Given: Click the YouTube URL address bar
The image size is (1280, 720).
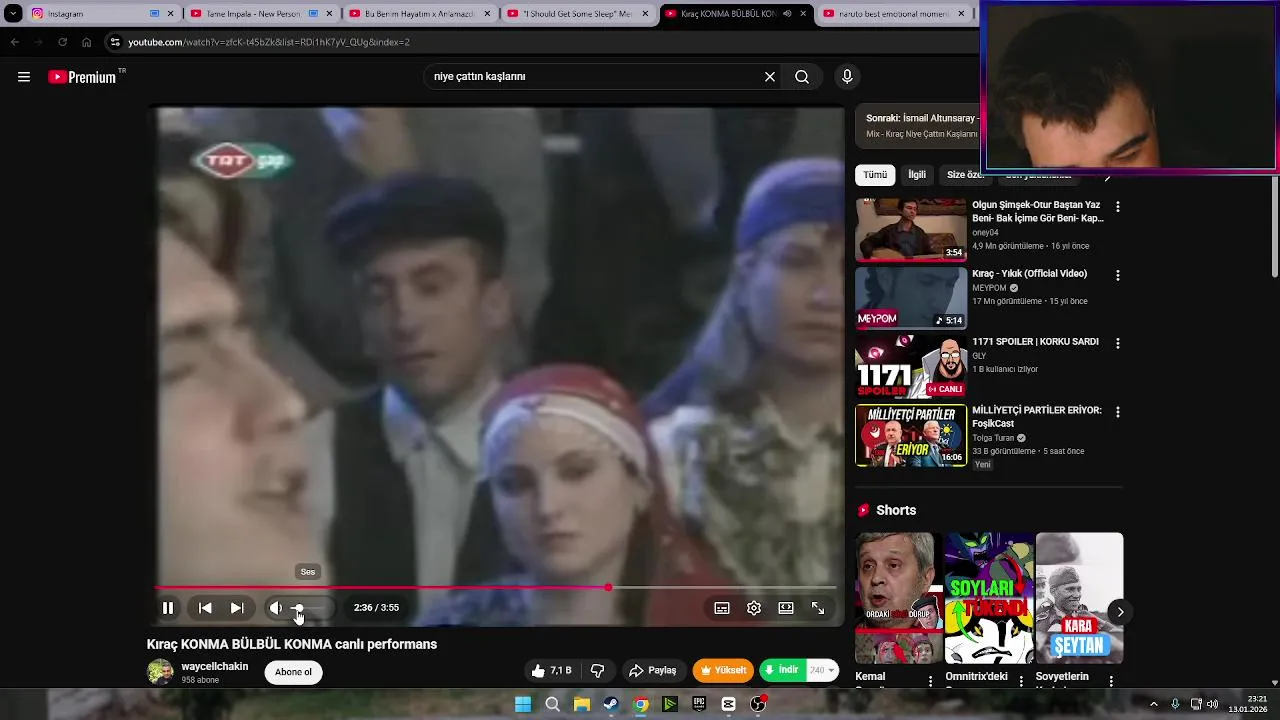Looking at the screenshot, I should pos(540,42).
